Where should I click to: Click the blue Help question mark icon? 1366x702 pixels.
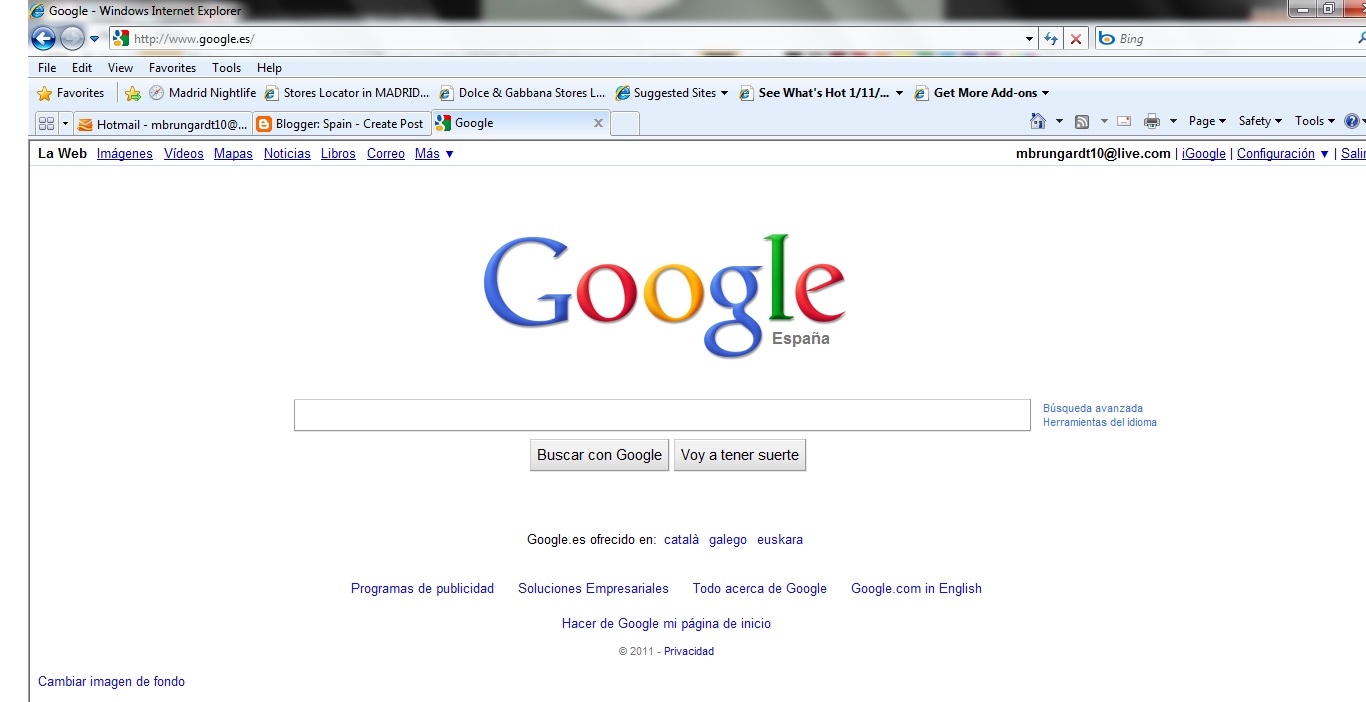coord(1352,121)
